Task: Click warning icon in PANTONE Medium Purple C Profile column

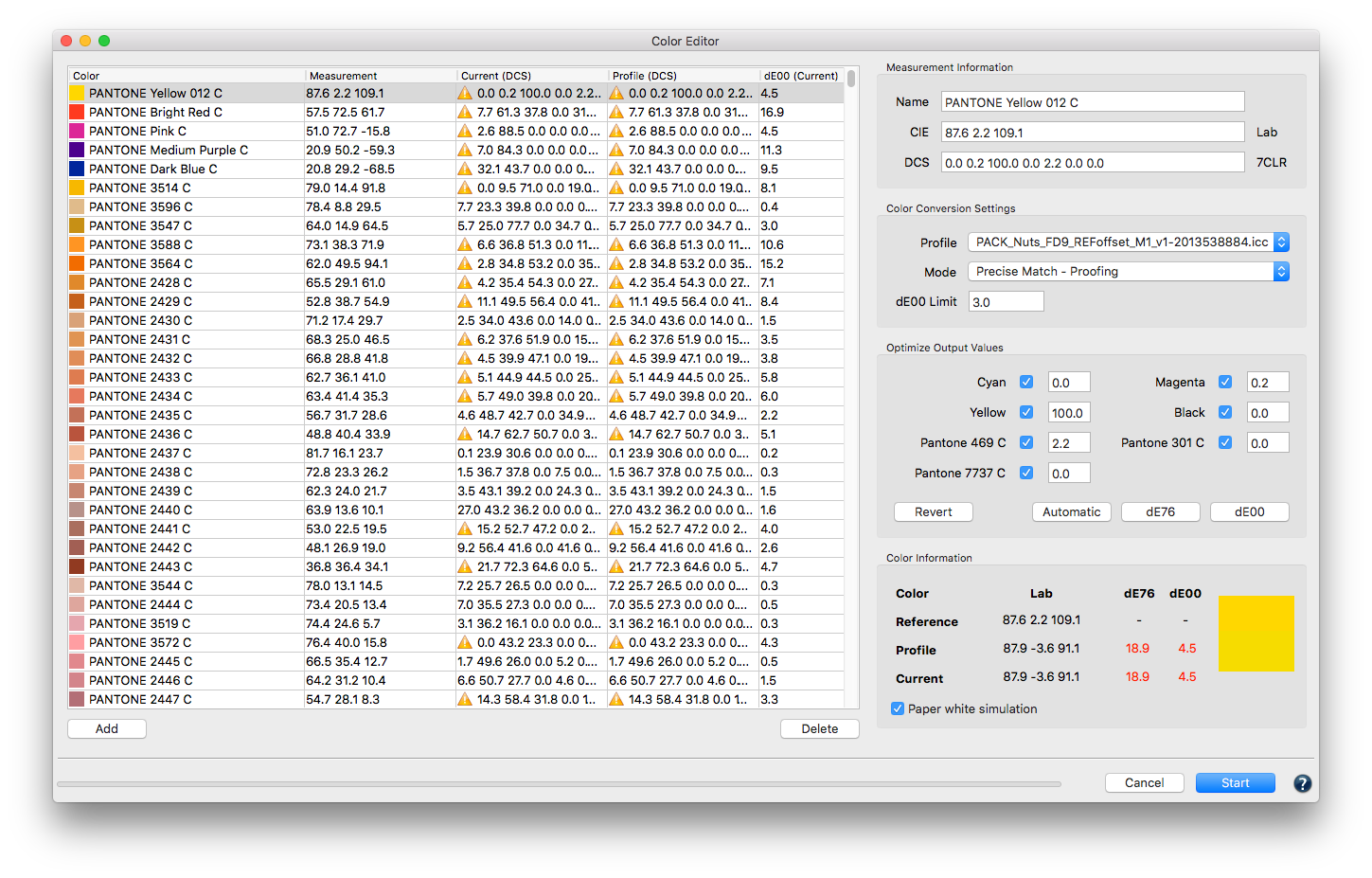Action: click(x=616, y=150)
